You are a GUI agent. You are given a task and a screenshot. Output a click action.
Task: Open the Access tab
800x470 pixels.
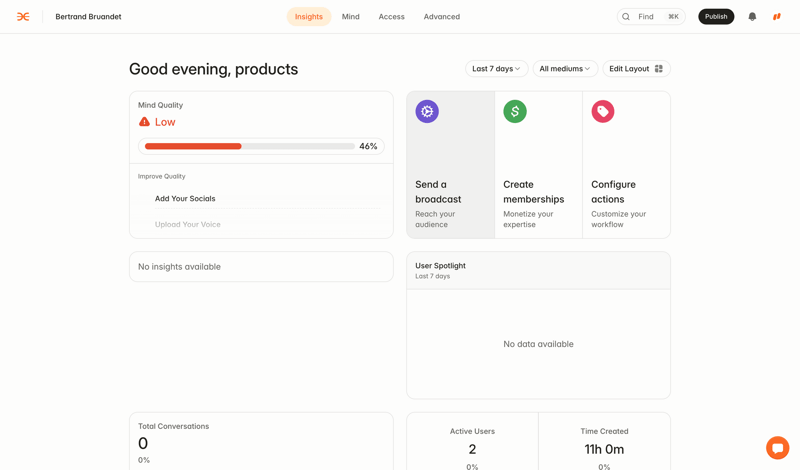391,17
